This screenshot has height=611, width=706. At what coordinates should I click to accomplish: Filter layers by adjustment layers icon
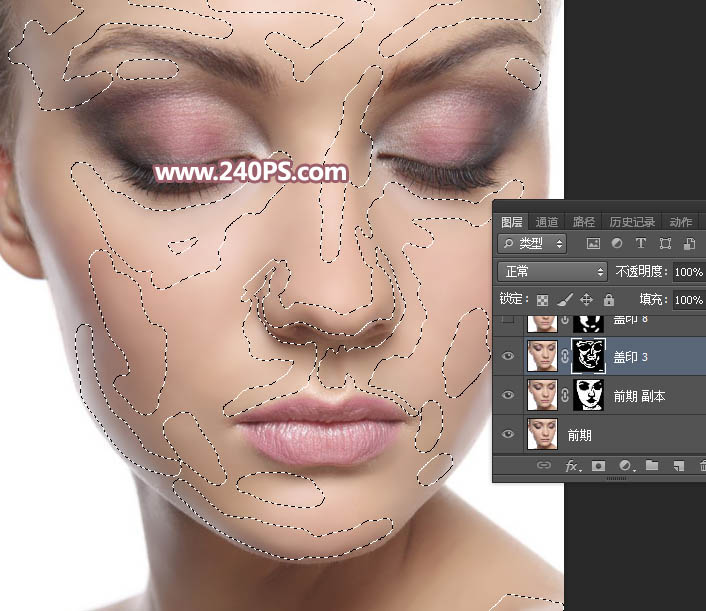point(617,244)
